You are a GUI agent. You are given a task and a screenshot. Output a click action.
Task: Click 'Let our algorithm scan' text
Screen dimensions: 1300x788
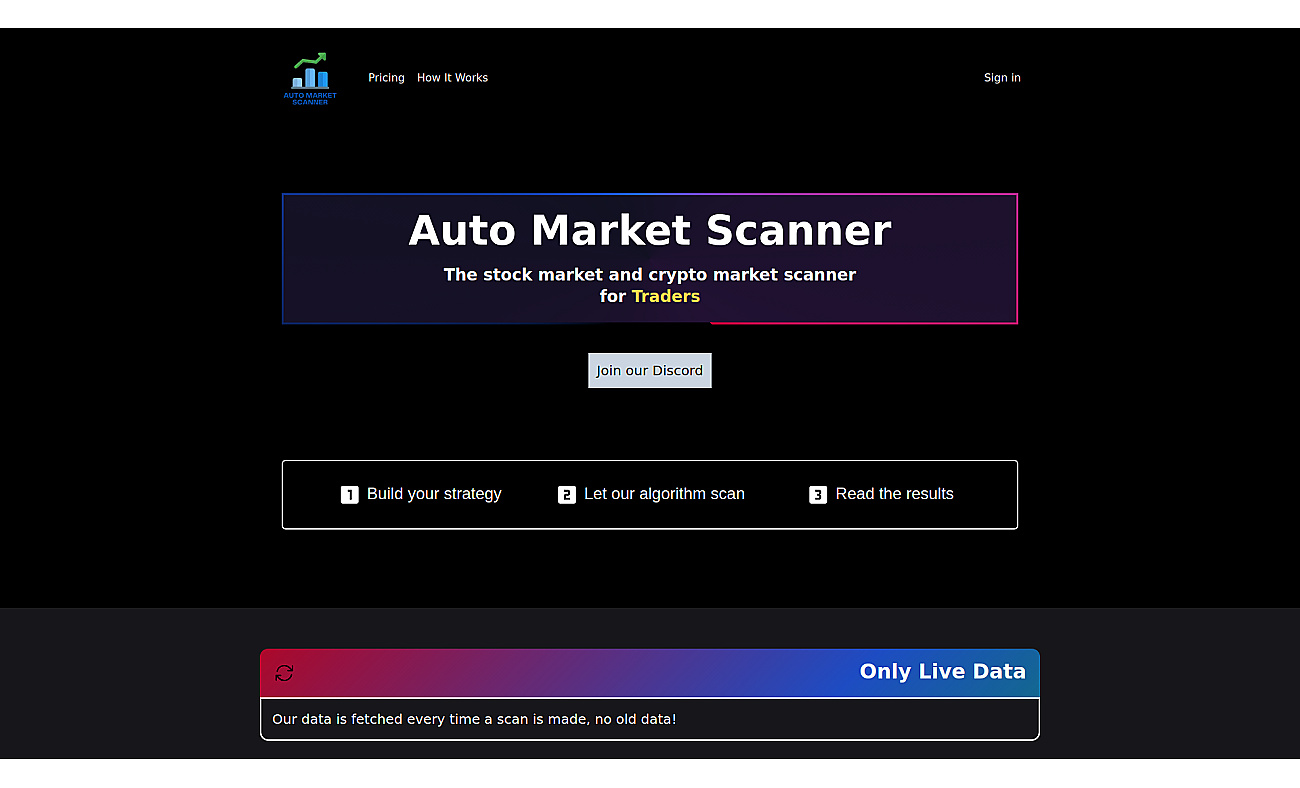664,494
